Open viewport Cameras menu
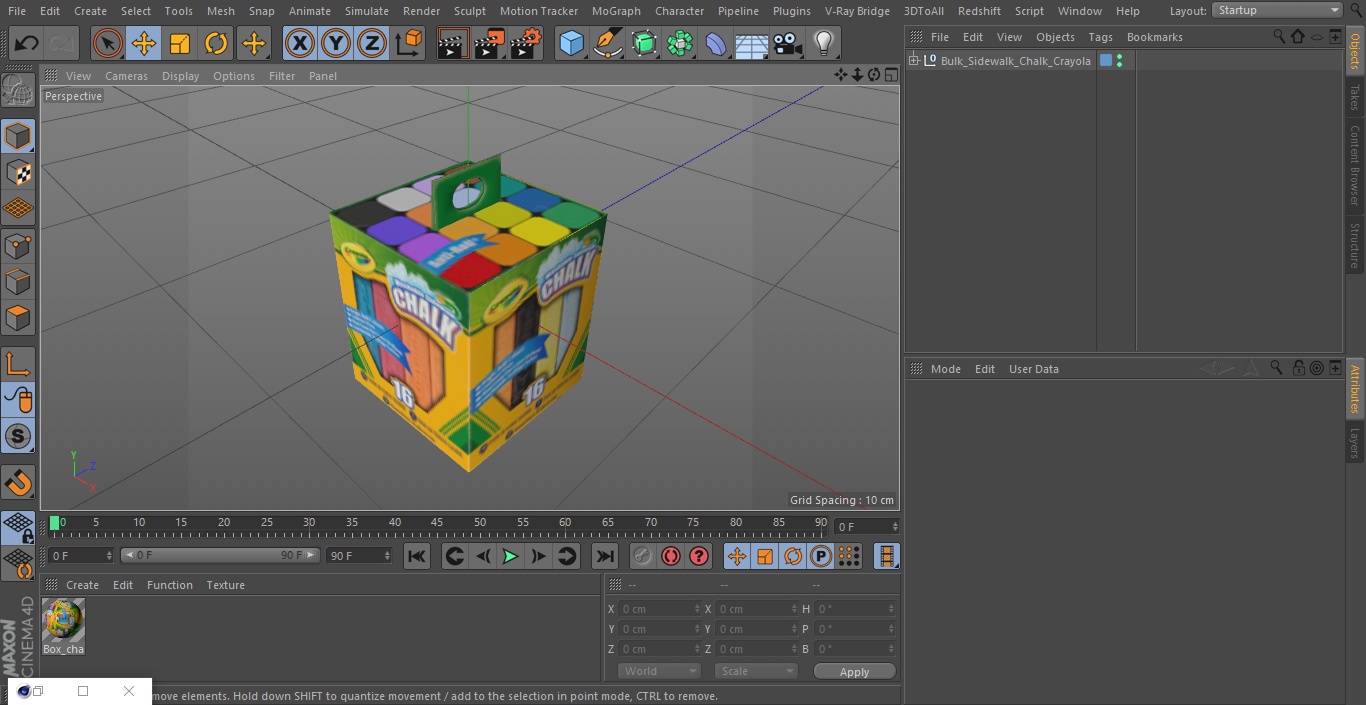Screen dimensions: 1366x705 pos(126,76)
